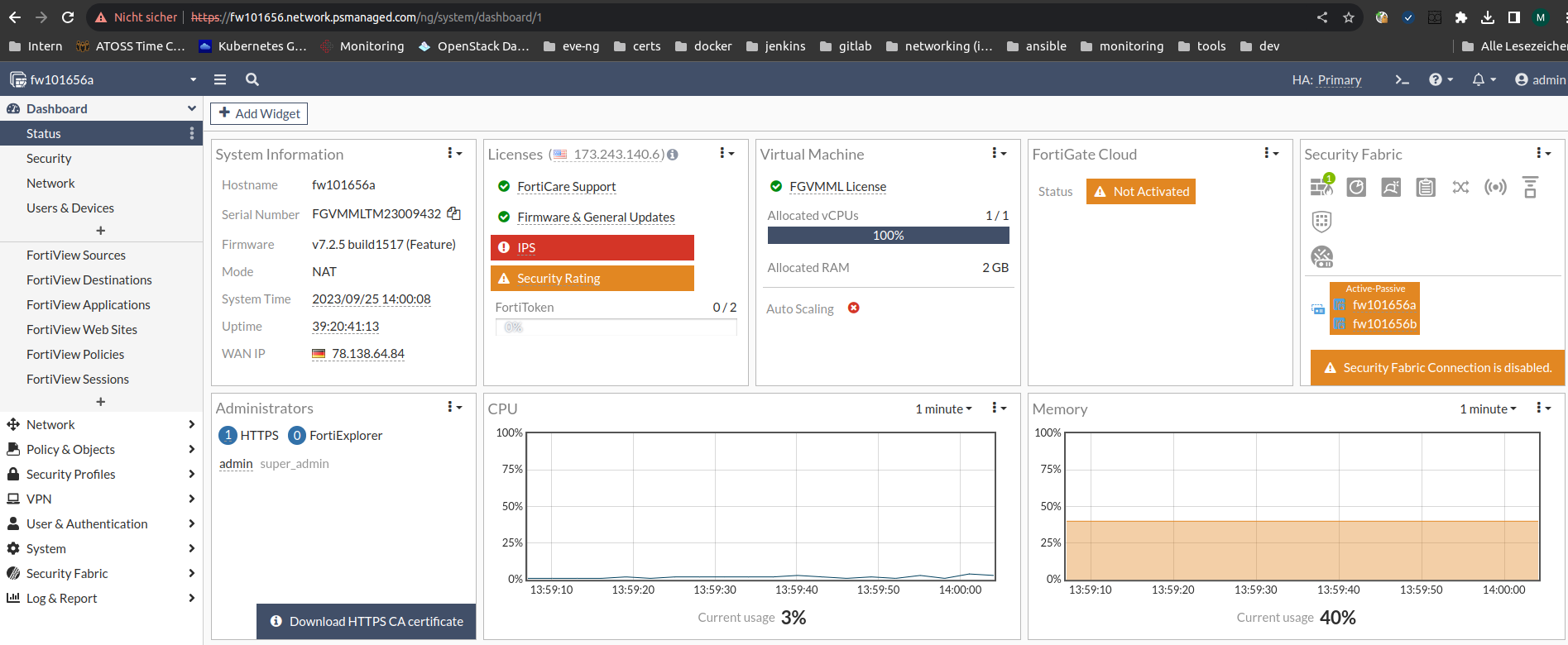Click the Security Rating warning entry
The width and height of the screenshot is (1568, 645).
click(x=592, y=278)
